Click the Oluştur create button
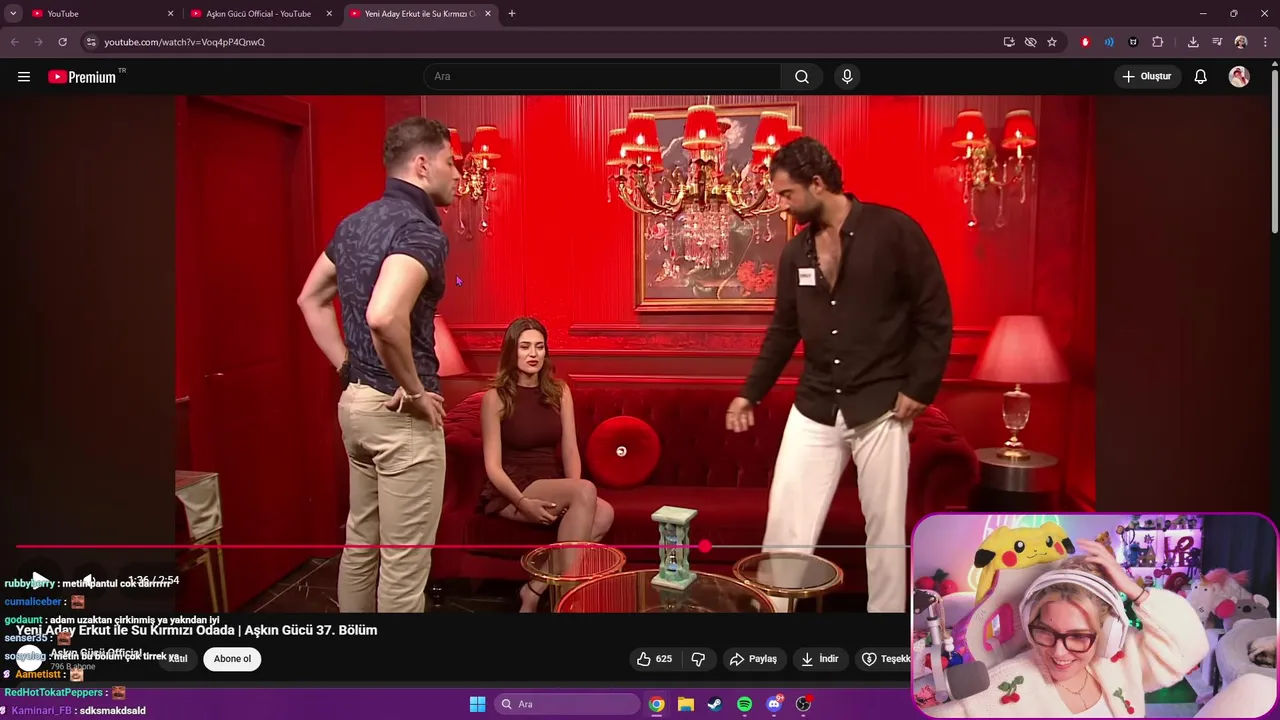 [x=1147, y=77]
